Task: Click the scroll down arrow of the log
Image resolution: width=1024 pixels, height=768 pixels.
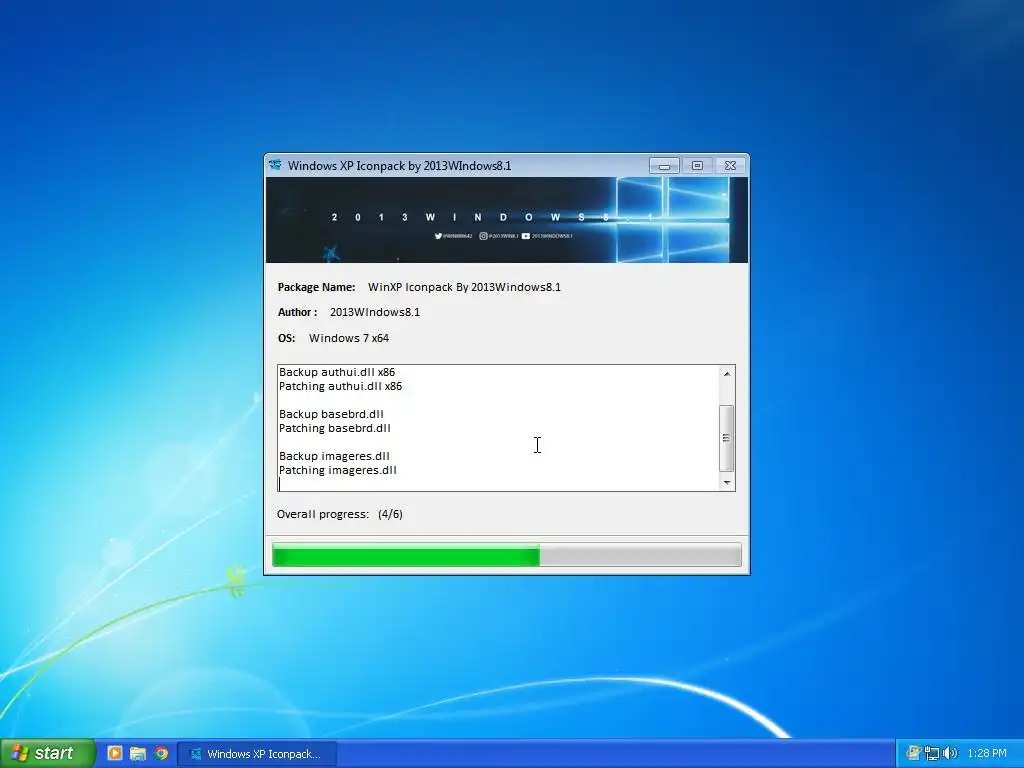Action: click(x=726, y=483)
